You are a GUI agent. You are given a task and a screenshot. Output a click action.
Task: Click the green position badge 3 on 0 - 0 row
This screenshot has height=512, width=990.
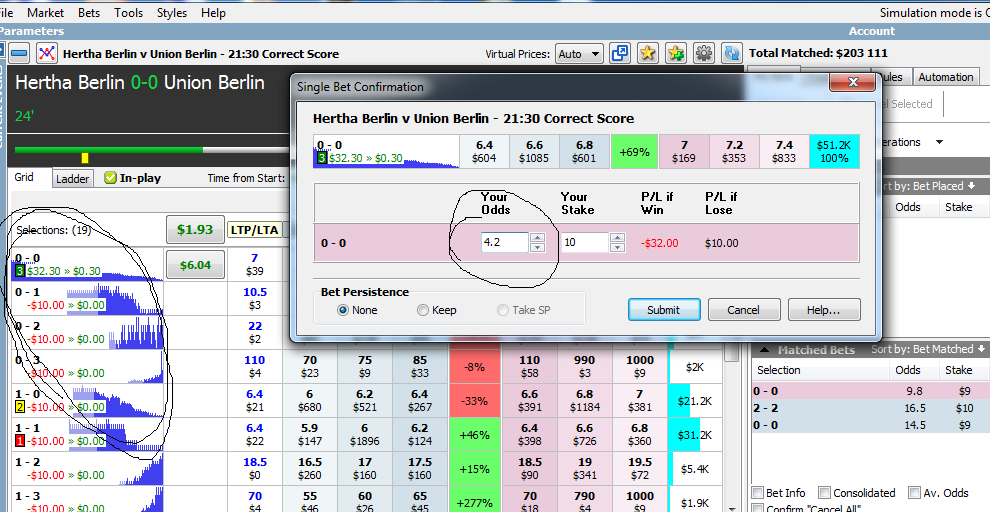pyautogui.click(x=20, y=271)
